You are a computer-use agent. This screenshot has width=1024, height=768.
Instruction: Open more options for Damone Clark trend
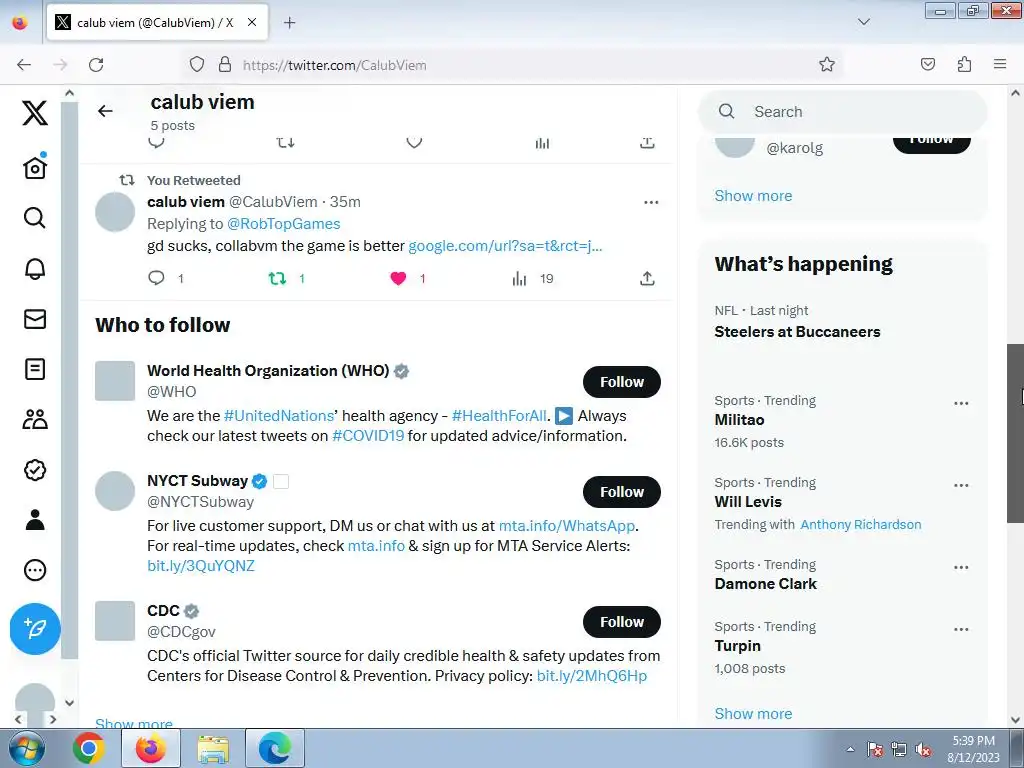[961, 567]
